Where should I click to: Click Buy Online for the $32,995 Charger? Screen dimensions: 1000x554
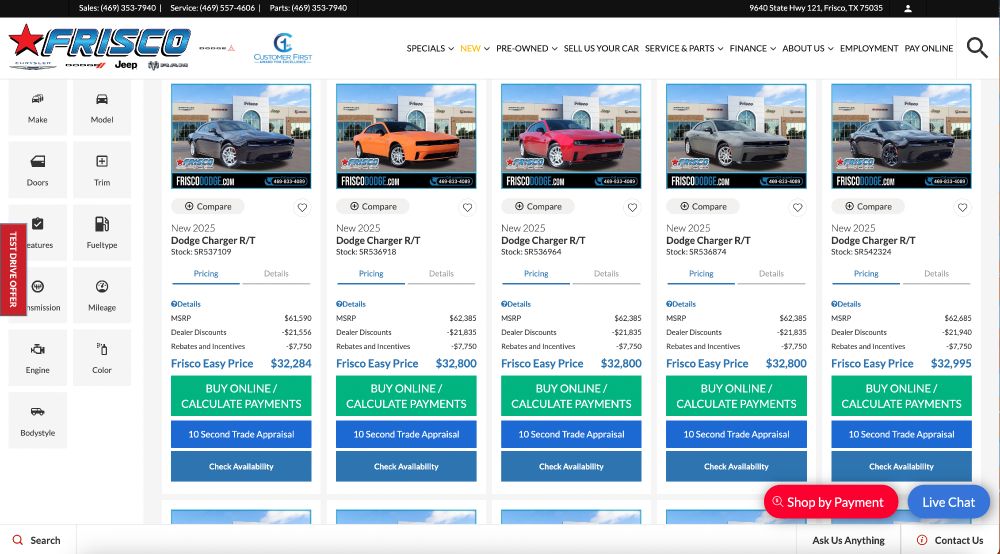pos(901,396)
